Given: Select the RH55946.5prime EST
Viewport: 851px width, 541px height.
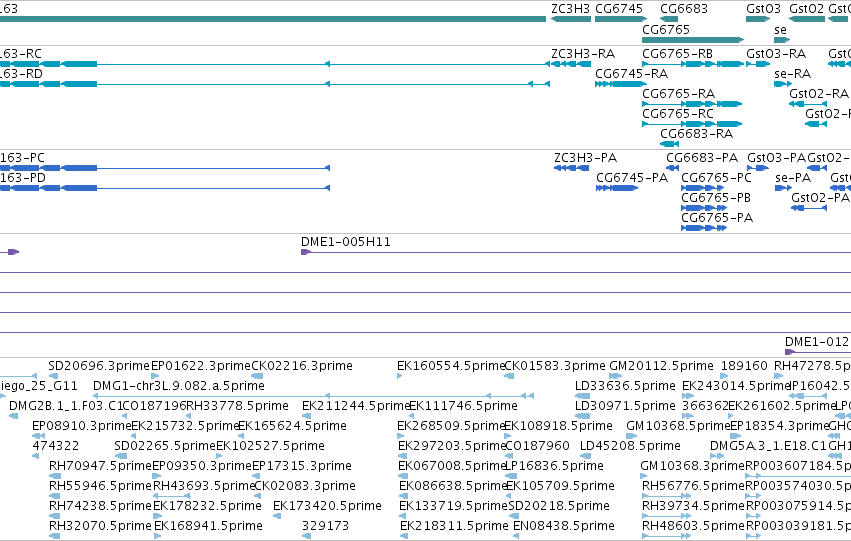Looking at the screenshot, I should [54, 496].
